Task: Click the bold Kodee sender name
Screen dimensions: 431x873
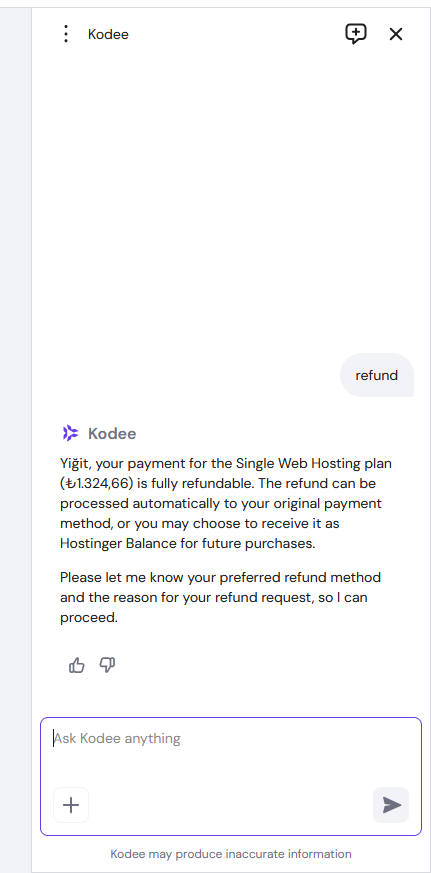Action: pos(112,433)
